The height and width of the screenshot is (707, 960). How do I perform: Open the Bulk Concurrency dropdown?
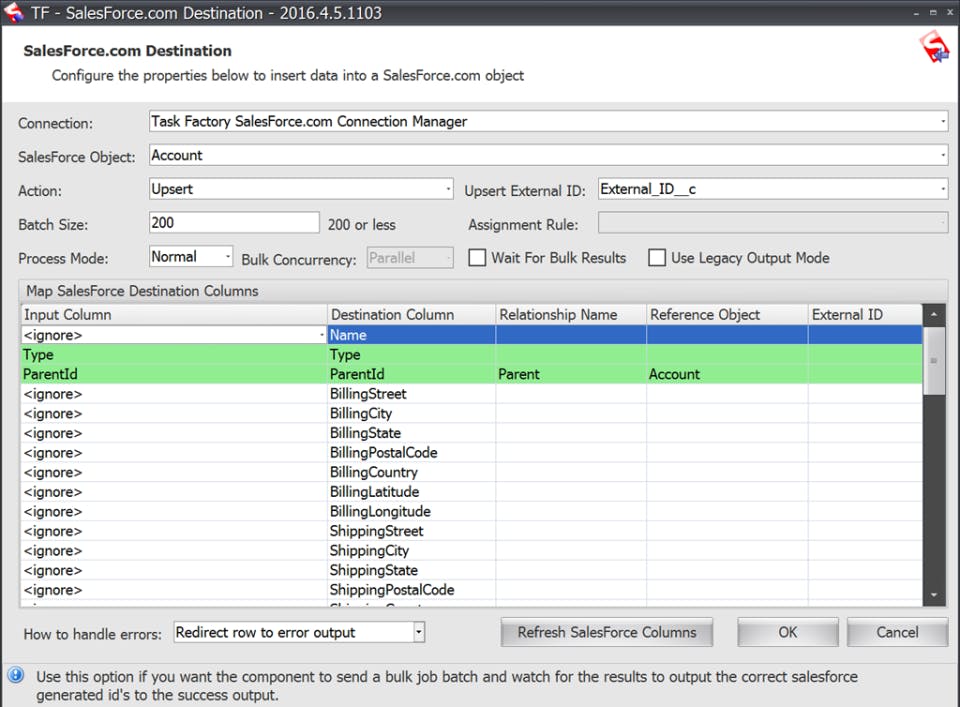[x=449, y=258]
